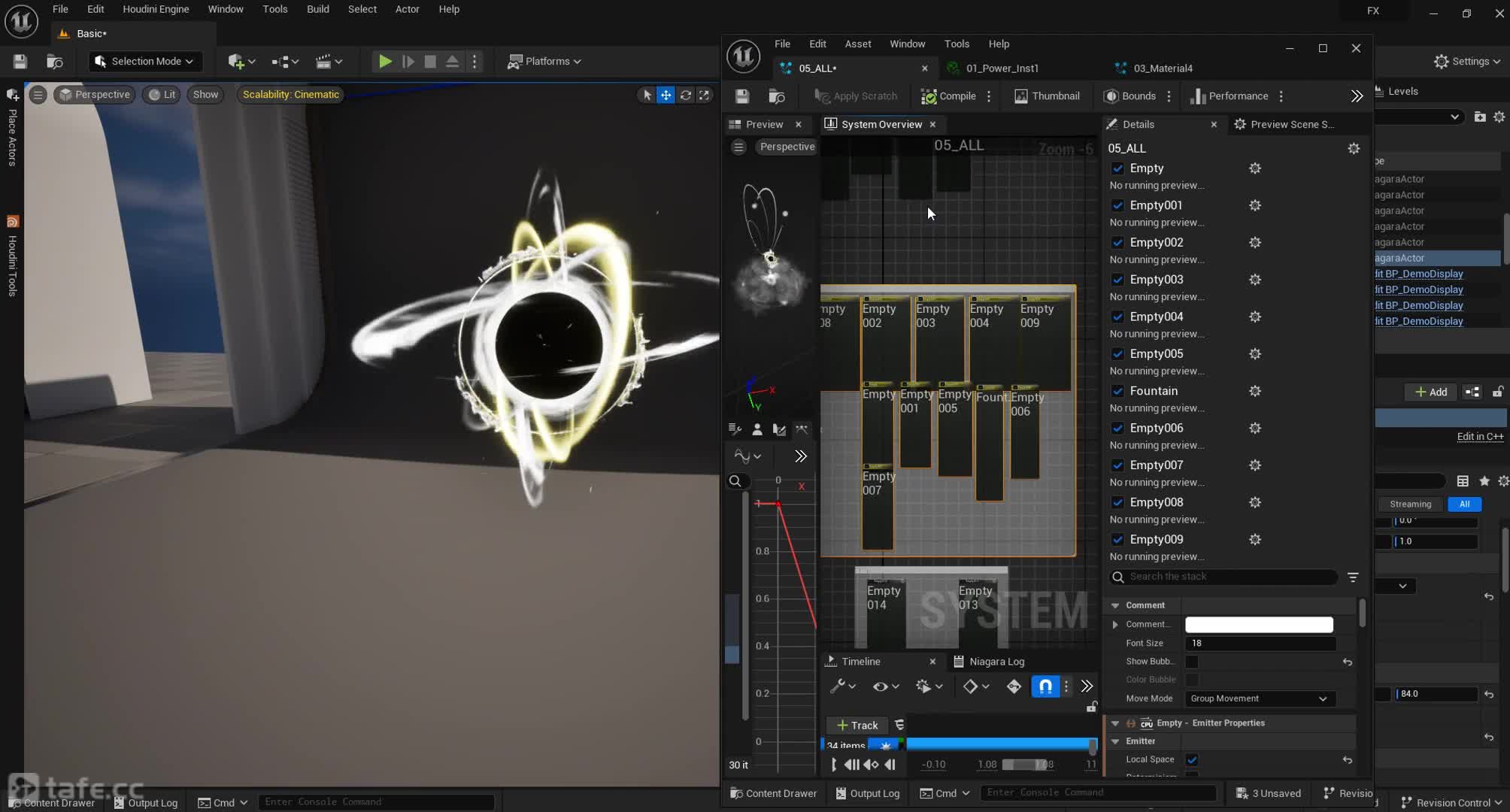Open 05_ALL system settings gear in Details
The width and height of the screenshot is (1510, 812).
[x=1354, y=149]
